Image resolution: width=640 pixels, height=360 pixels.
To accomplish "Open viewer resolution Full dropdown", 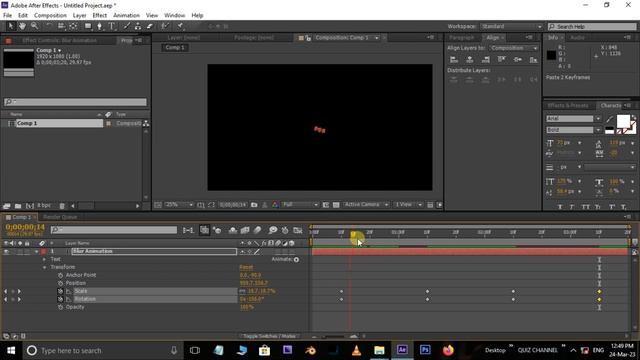I will [x=300, y=204].
